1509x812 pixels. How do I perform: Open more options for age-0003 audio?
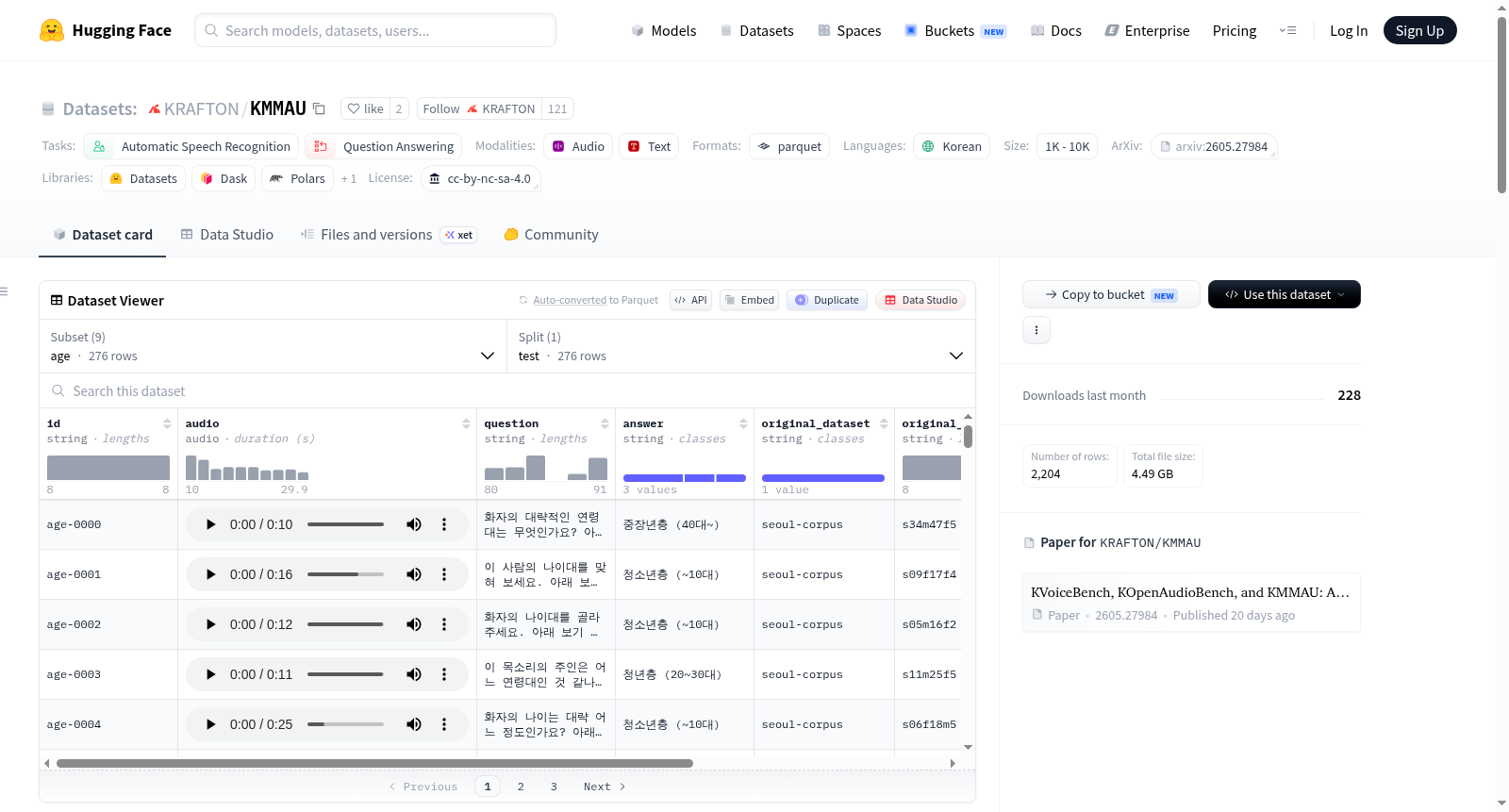pyautogui.click(x=444, y=674)
